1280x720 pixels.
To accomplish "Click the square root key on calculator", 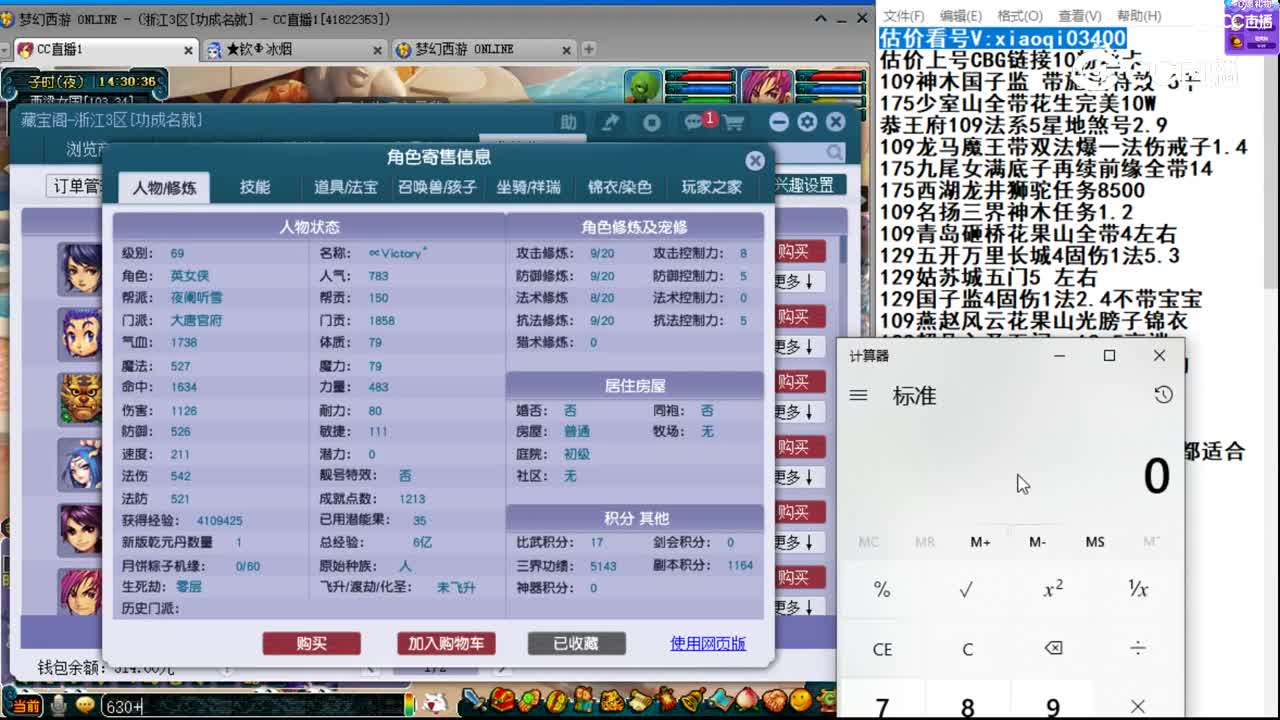I will (x=966, y=590).
